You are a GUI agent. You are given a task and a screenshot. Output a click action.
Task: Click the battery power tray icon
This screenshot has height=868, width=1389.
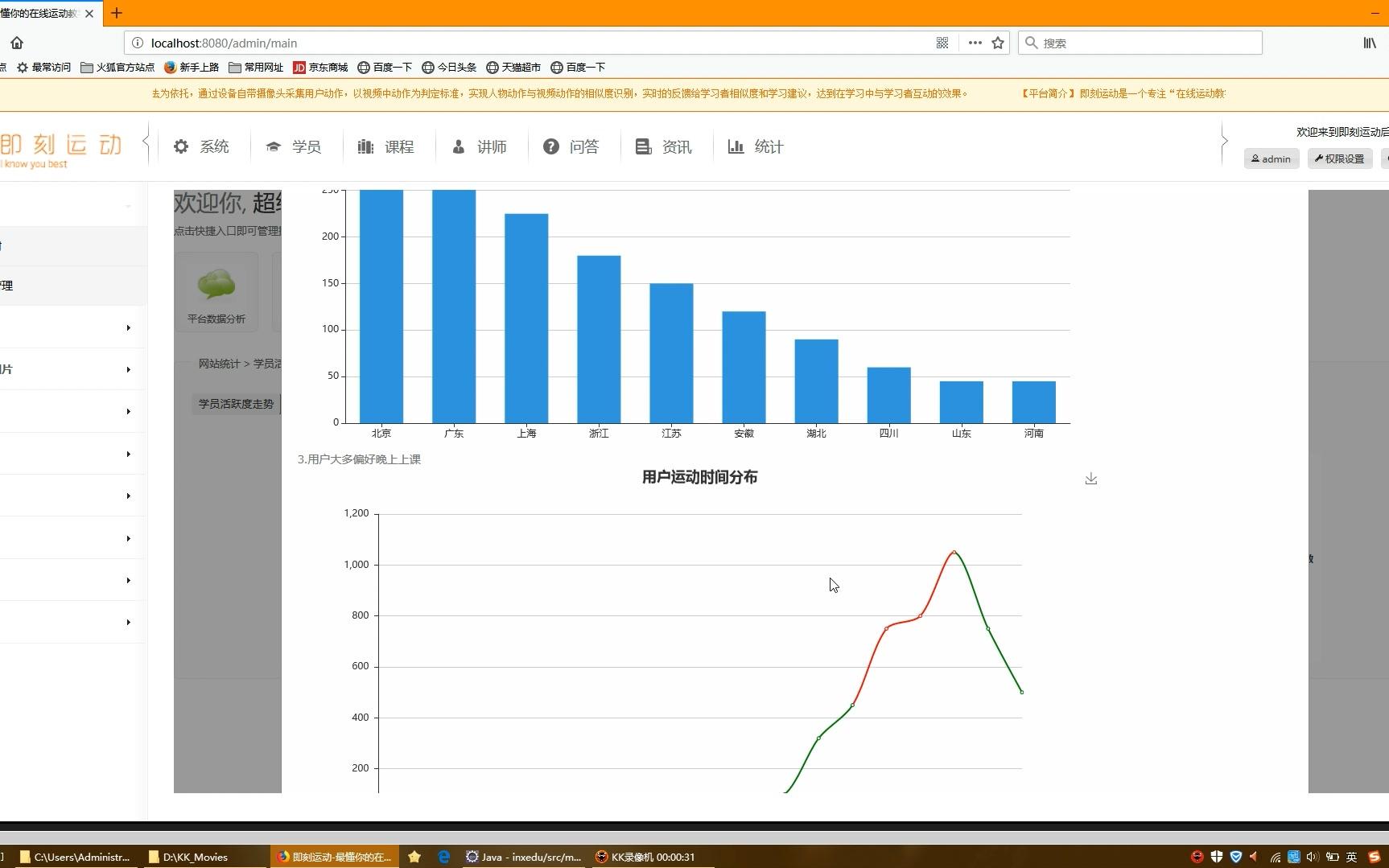1333,857
